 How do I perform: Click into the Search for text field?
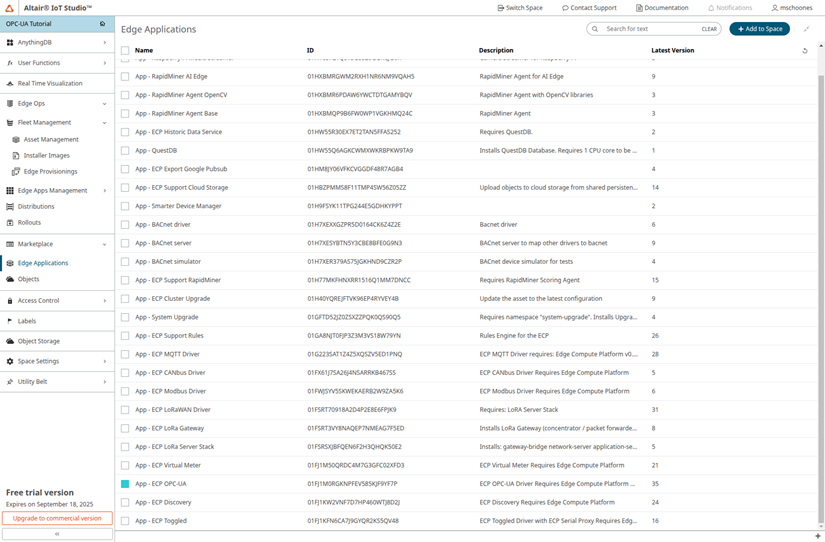[x=651, y=29]
